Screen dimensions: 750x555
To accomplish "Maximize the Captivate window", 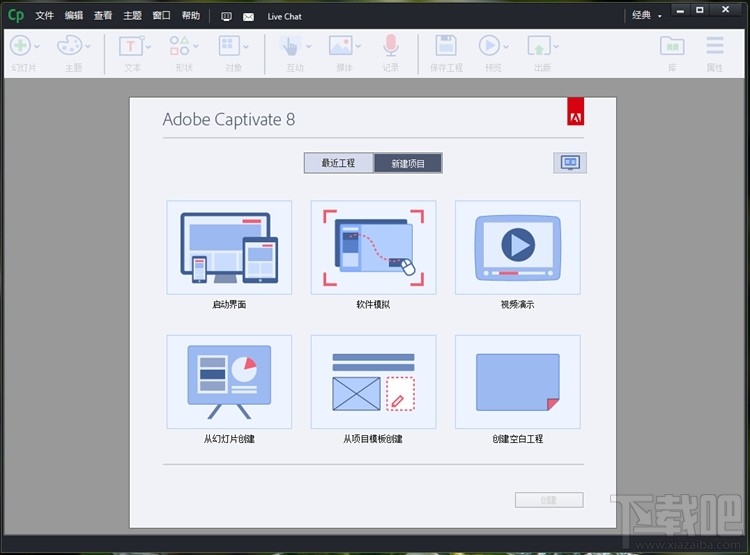I will pos(700,10).
